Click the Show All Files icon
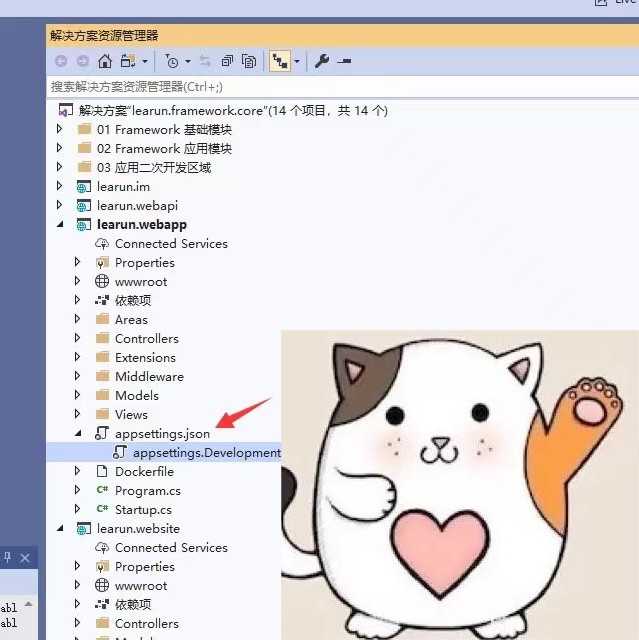 pyautogui.click(x=249, y=61)
